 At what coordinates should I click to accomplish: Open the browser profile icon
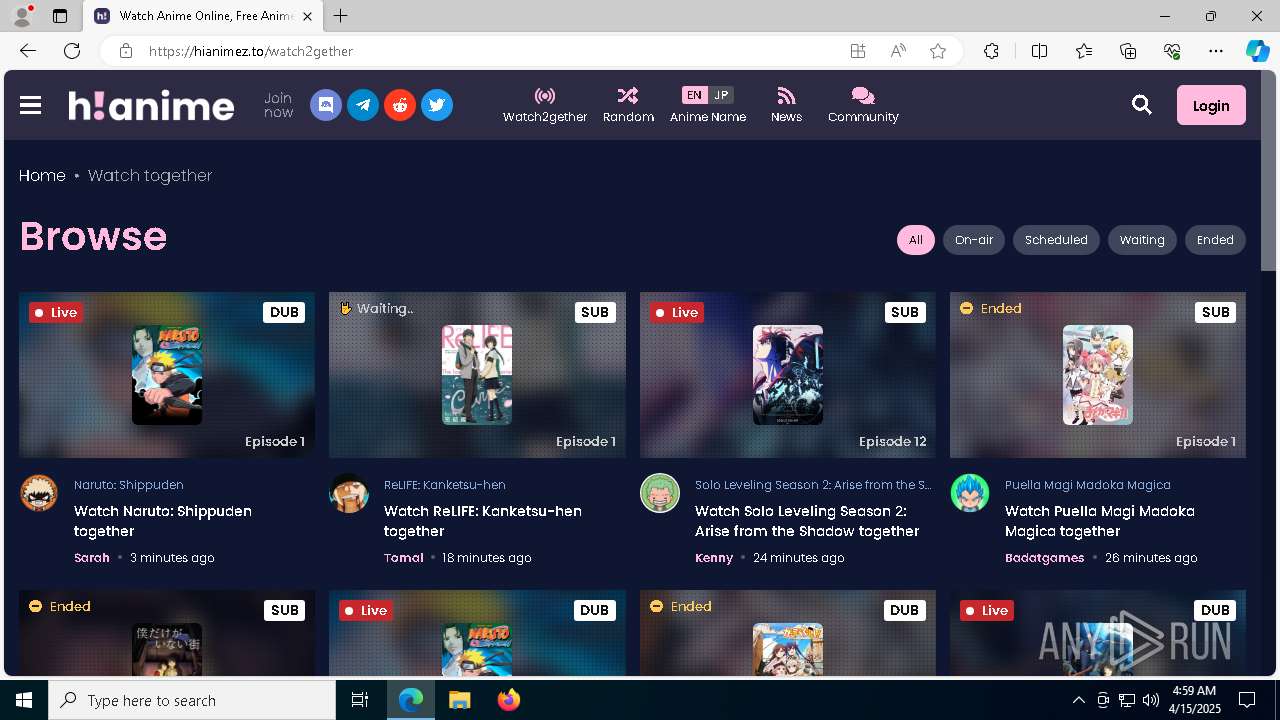coord(22,16)
